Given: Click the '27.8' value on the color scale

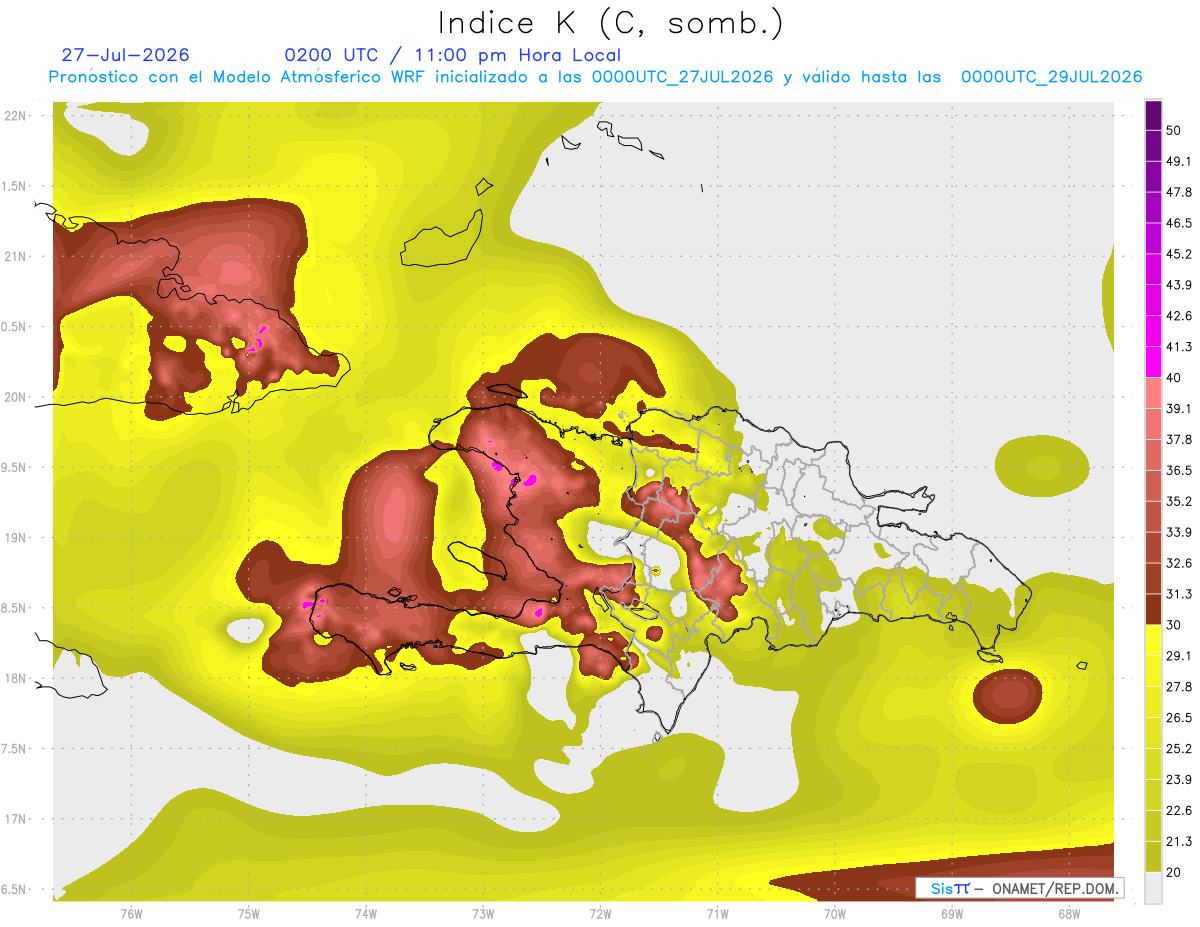Looking at the screenshot, I should tap(1179, 686).
